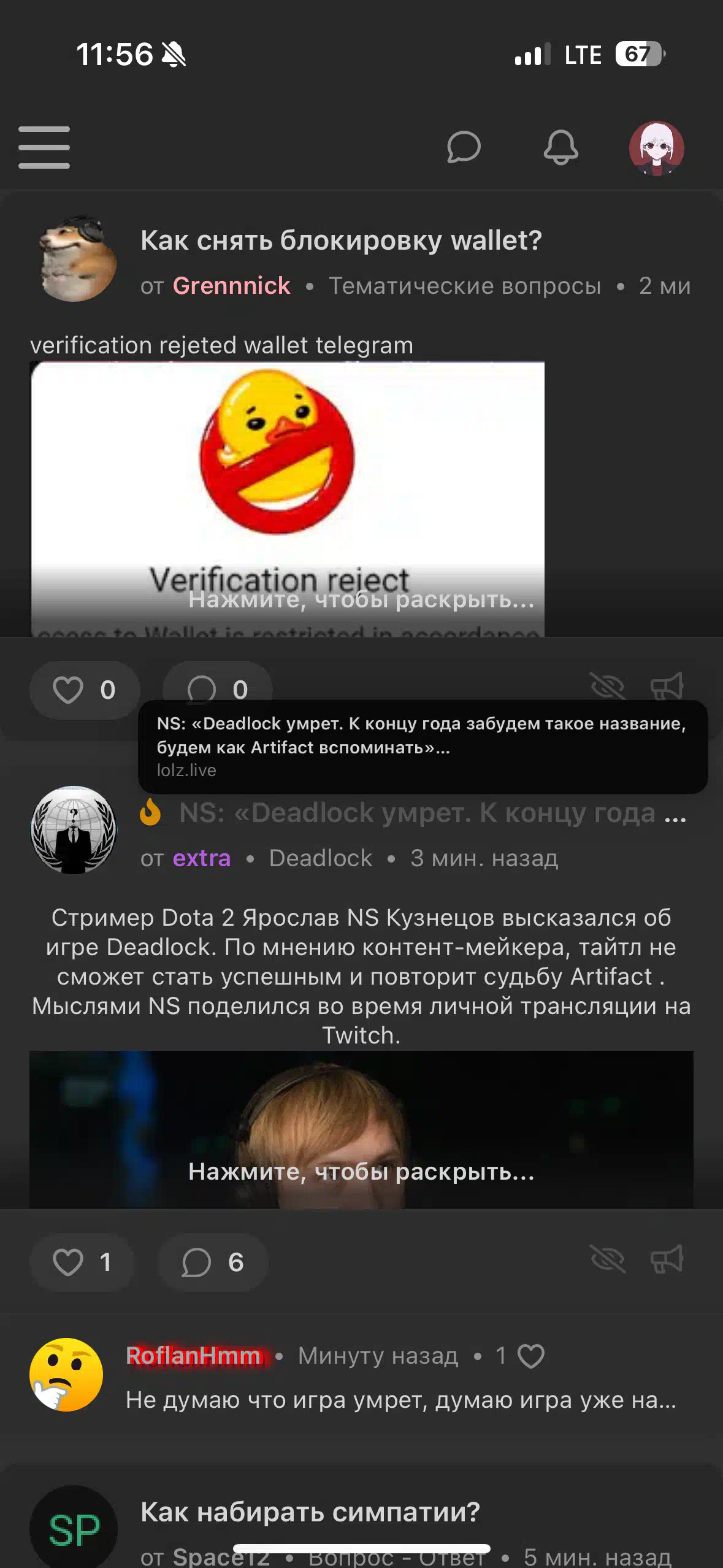This screenshot has width=723, height=1568.
Task: Go to the Deadlock forum category
Action: (321, 858)
